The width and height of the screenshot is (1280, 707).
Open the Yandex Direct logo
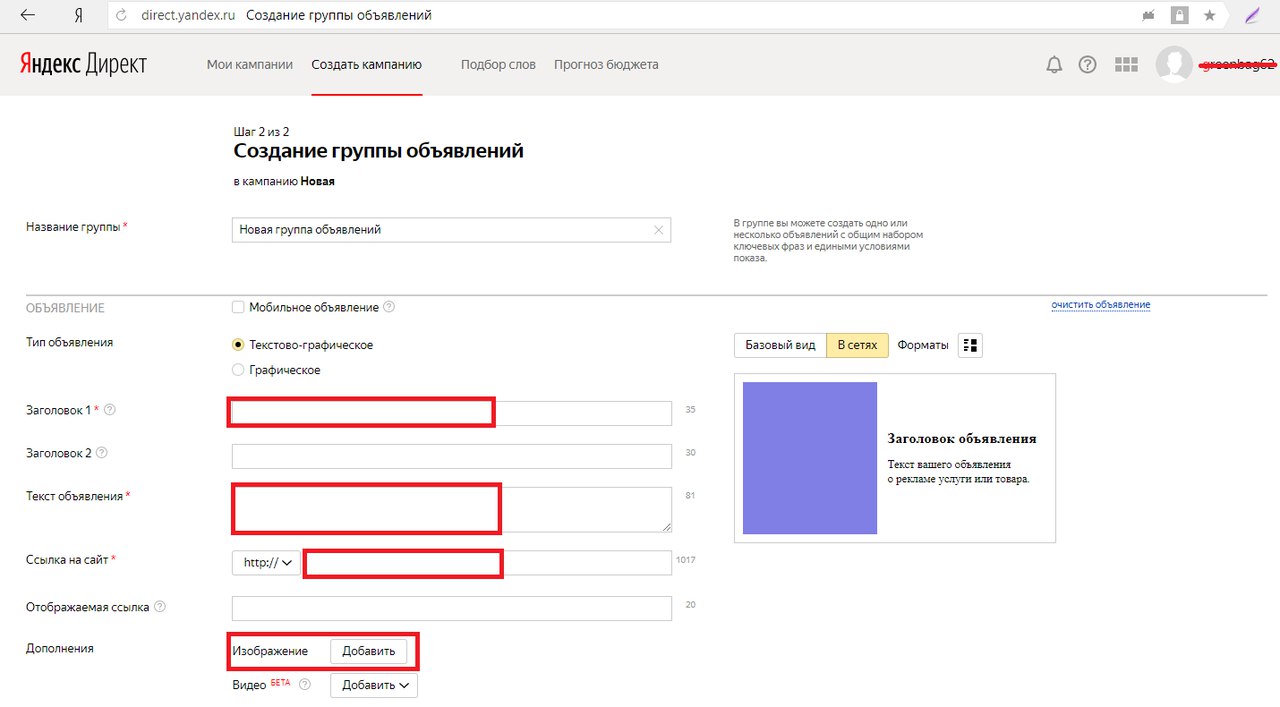pyautogui.click(x=83, y=64)
